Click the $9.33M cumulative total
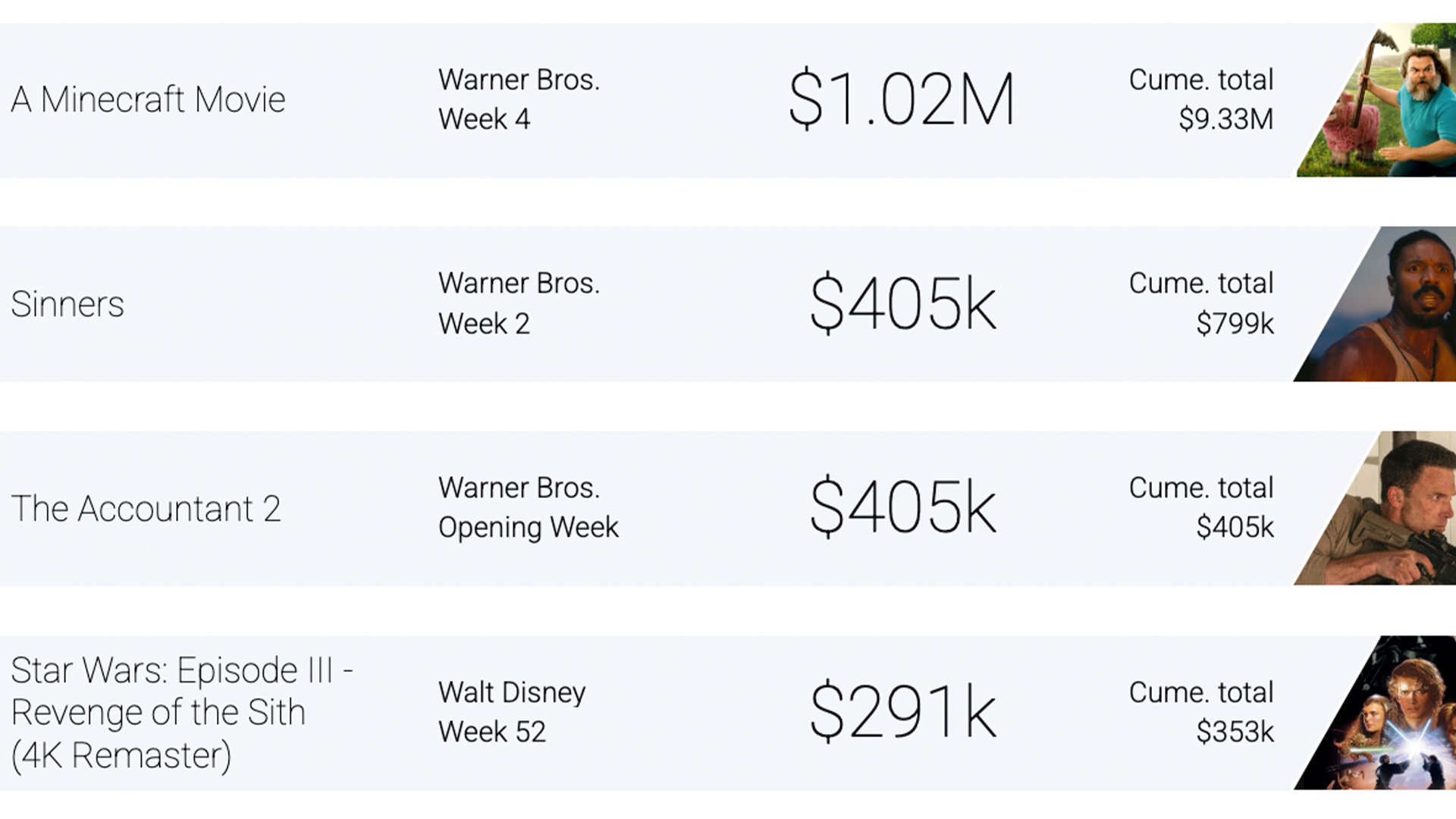Viewport: 1456px width, 819px height. click(x=1225, y=119)
